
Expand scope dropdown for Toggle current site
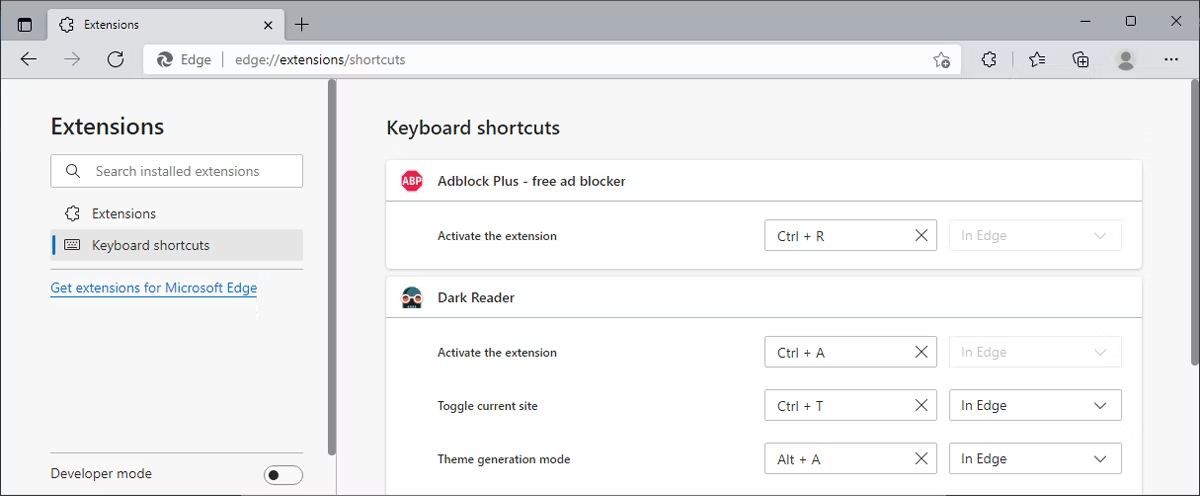1035,406
